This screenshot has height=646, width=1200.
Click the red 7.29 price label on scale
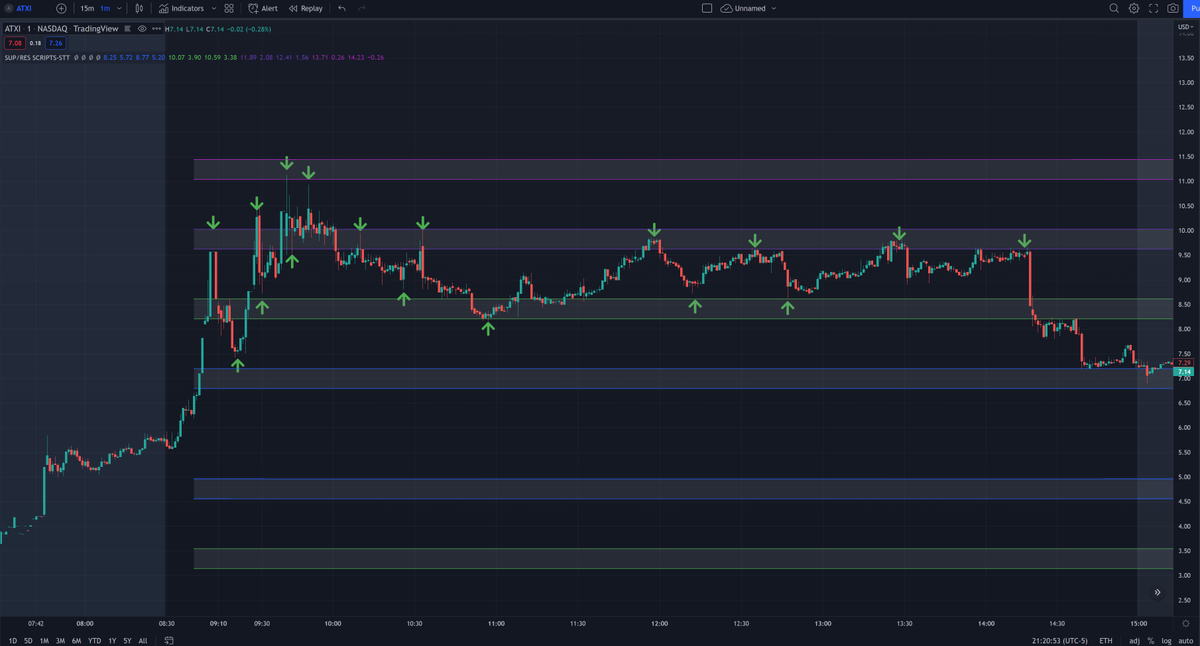click(x=1185, y=362)
